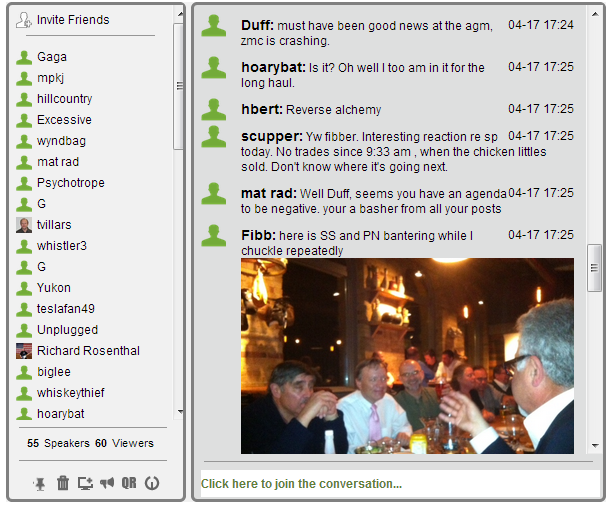Click the 'Reverse alchemy' message text
This screenshot has width=615, height=506.
334,109
